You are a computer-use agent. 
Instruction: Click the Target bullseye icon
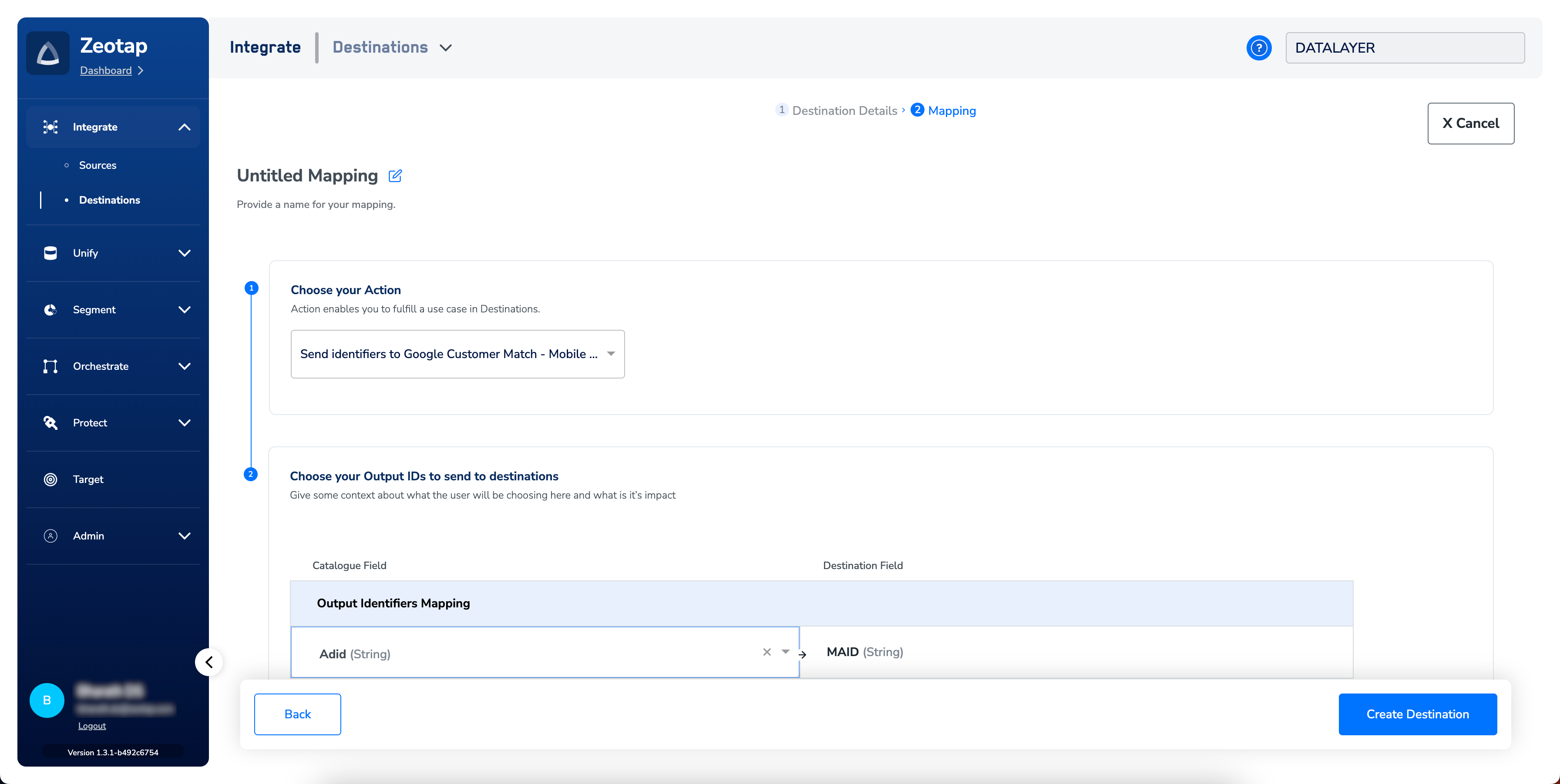pyautogui.click(x=51, y=479)
